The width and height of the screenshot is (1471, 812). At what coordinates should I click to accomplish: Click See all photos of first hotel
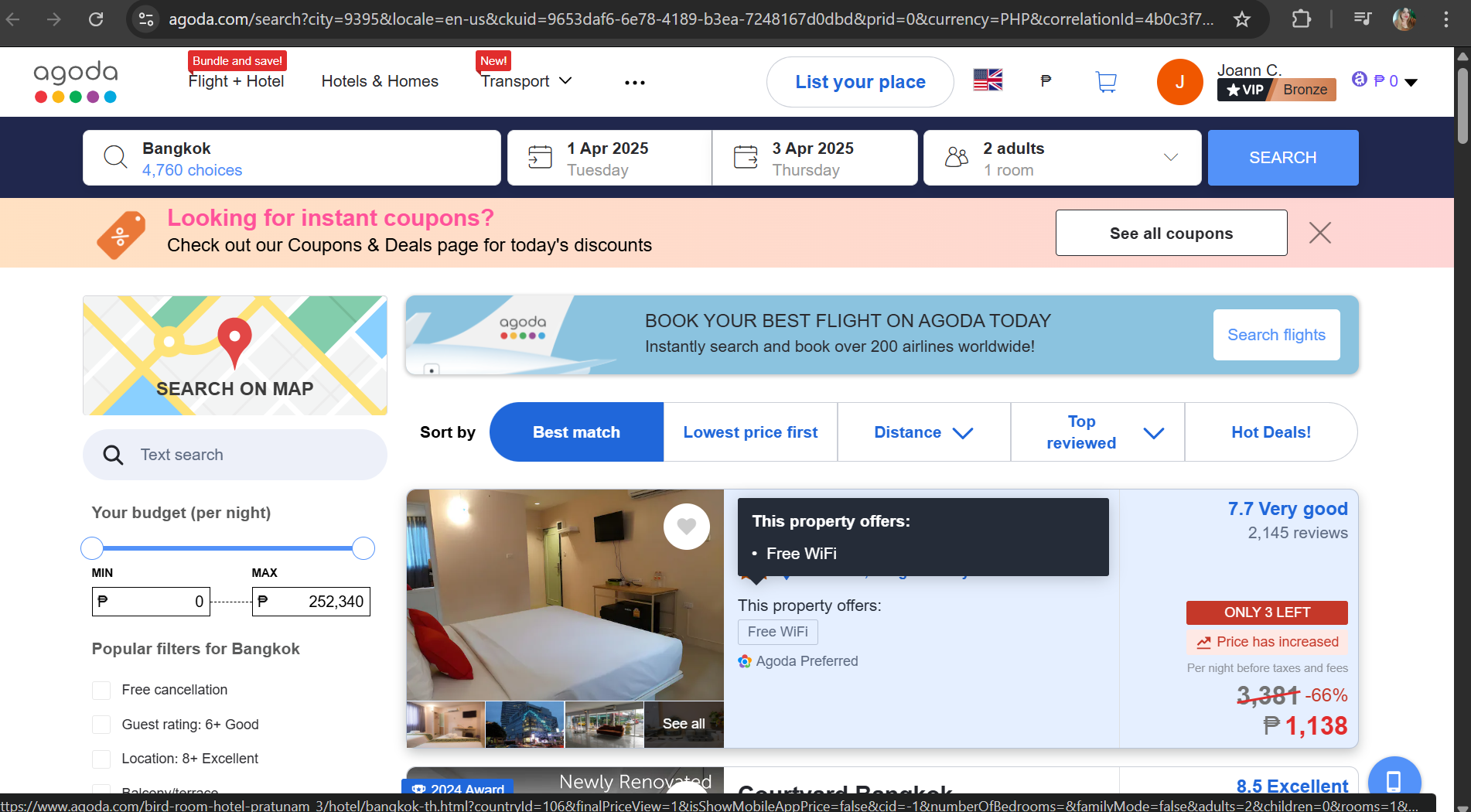click(x=684, y=724)
